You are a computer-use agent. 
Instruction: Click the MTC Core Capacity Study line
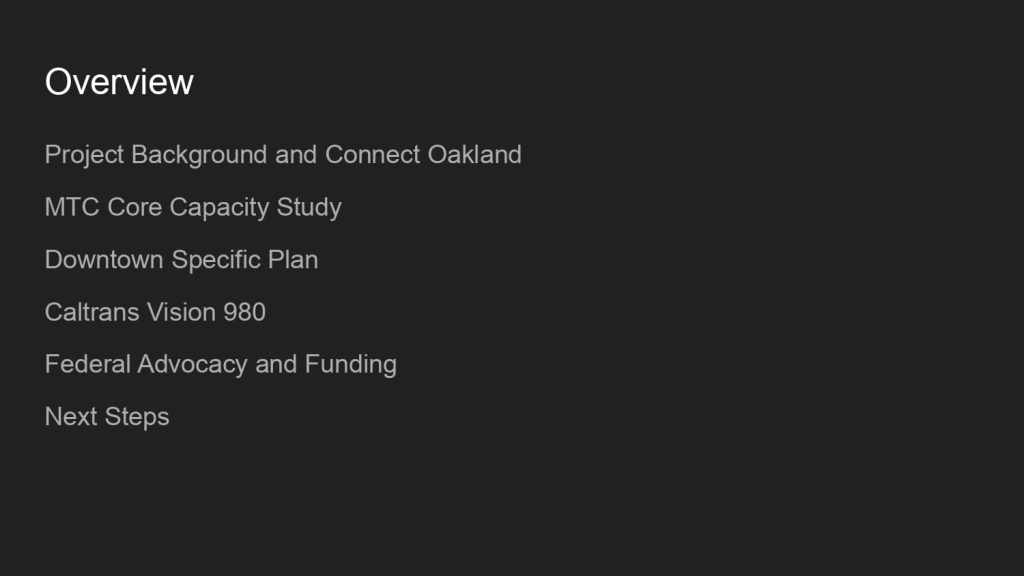coord(193,207)
